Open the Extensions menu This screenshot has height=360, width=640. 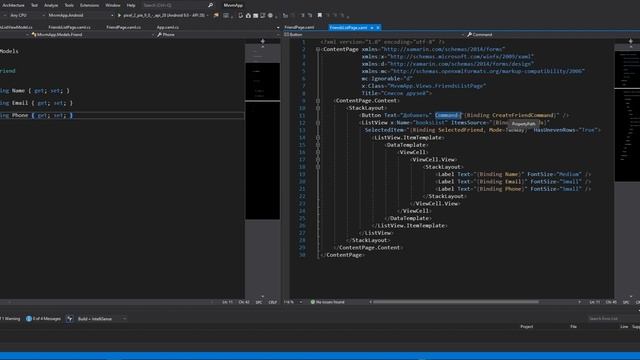pos(89,5)
